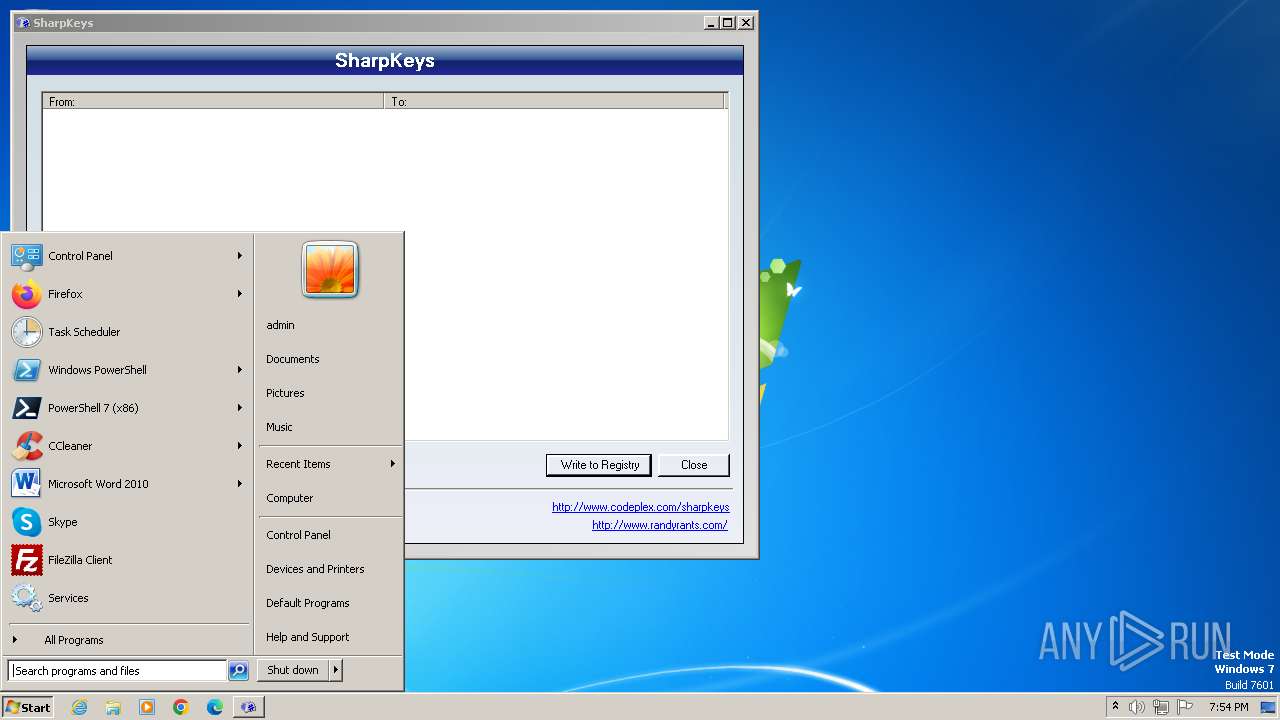This screenshot has width=1280, height=720.
Task: Launch Windows Media Player from taskbar
Action: coord(147,707)
